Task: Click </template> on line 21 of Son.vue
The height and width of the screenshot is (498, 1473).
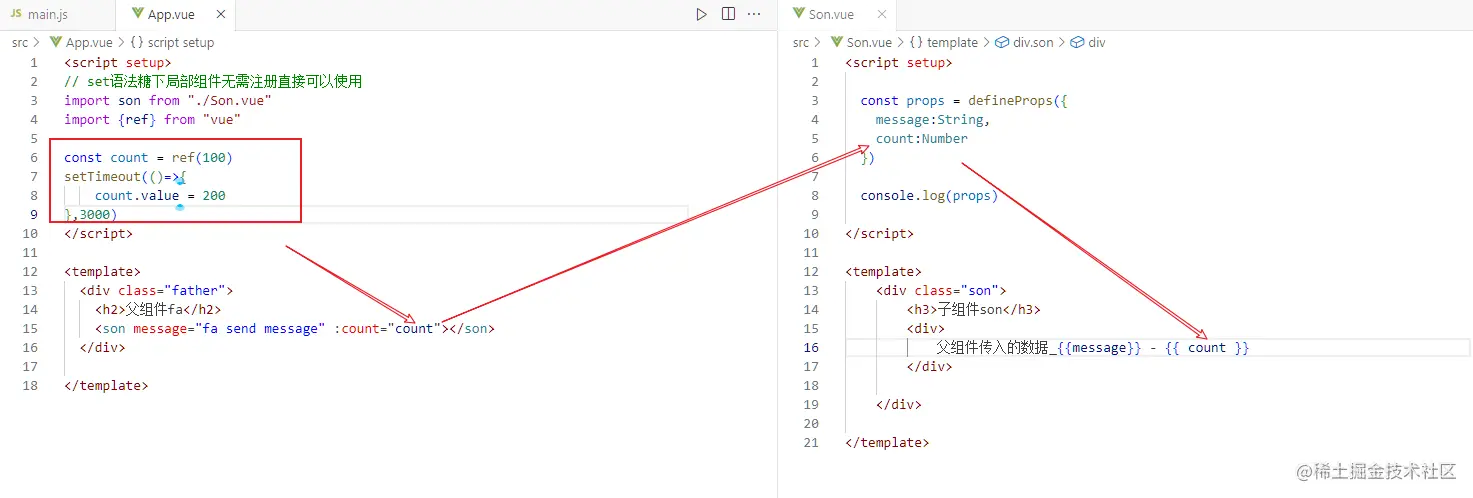Action: [x=887, y=442]
